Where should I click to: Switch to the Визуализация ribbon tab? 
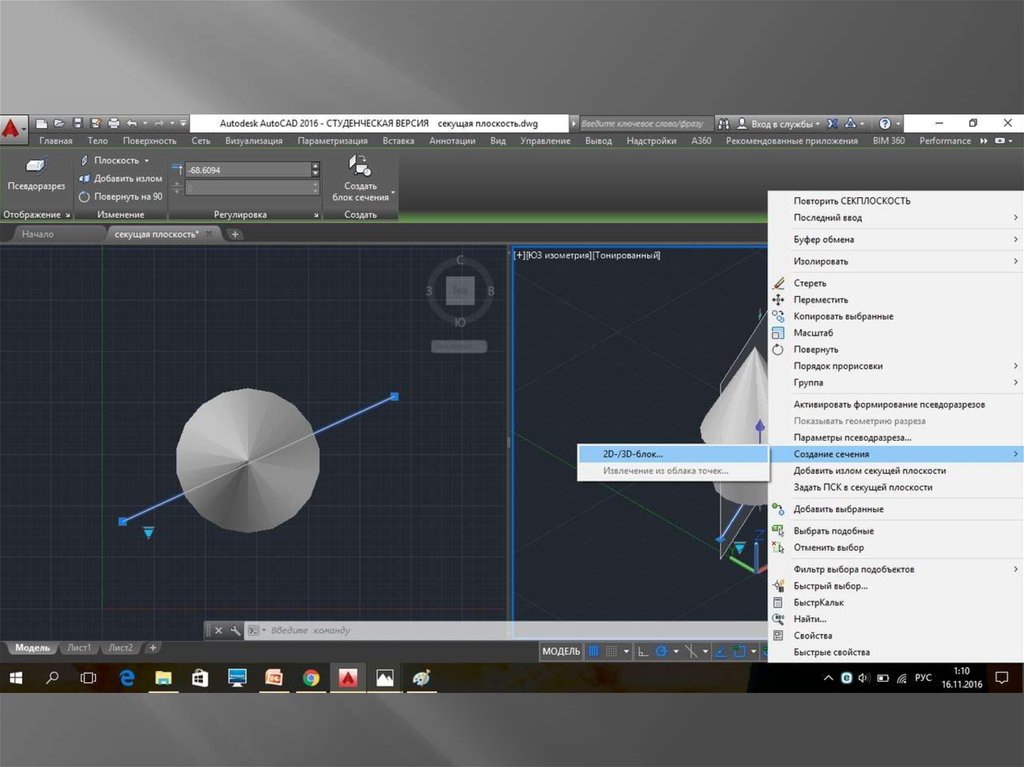pyautogui.click(x=253, y=141)
